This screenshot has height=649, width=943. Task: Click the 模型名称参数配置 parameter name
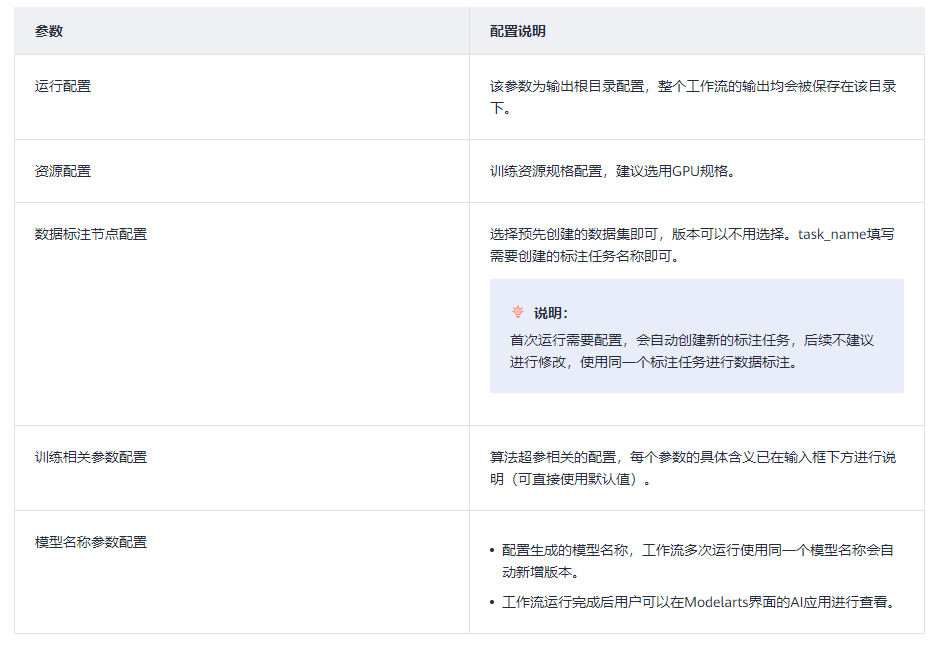[91, 542]
